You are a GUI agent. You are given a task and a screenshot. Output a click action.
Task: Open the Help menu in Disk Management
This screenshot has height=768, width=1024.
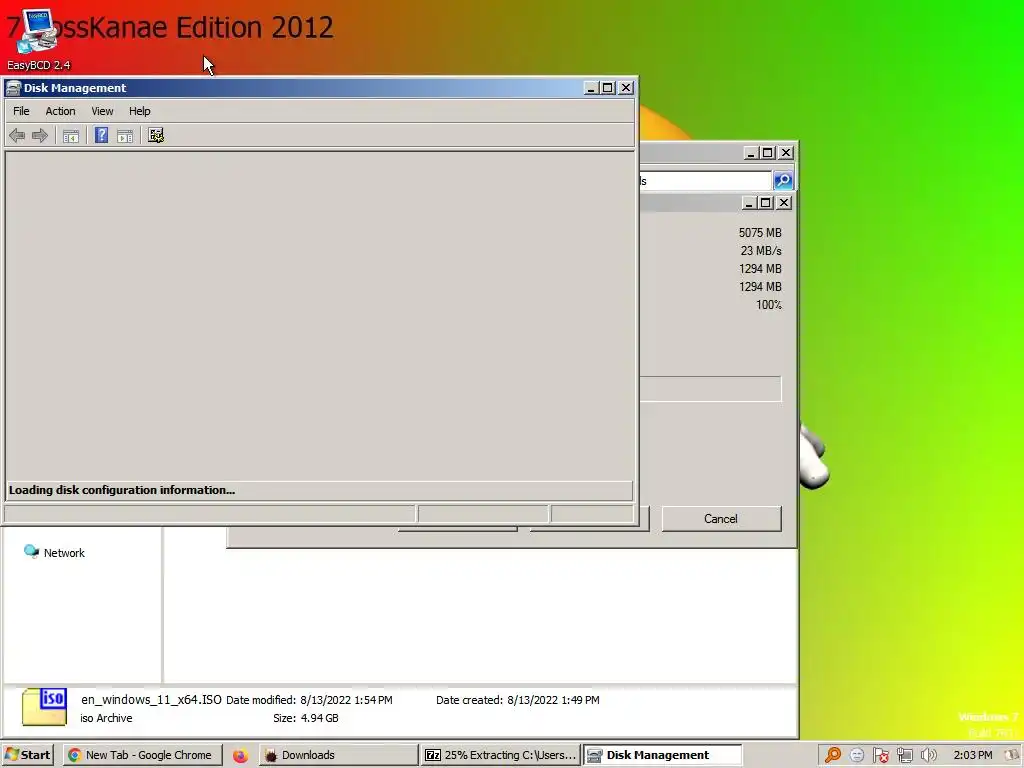pos(139,111)
